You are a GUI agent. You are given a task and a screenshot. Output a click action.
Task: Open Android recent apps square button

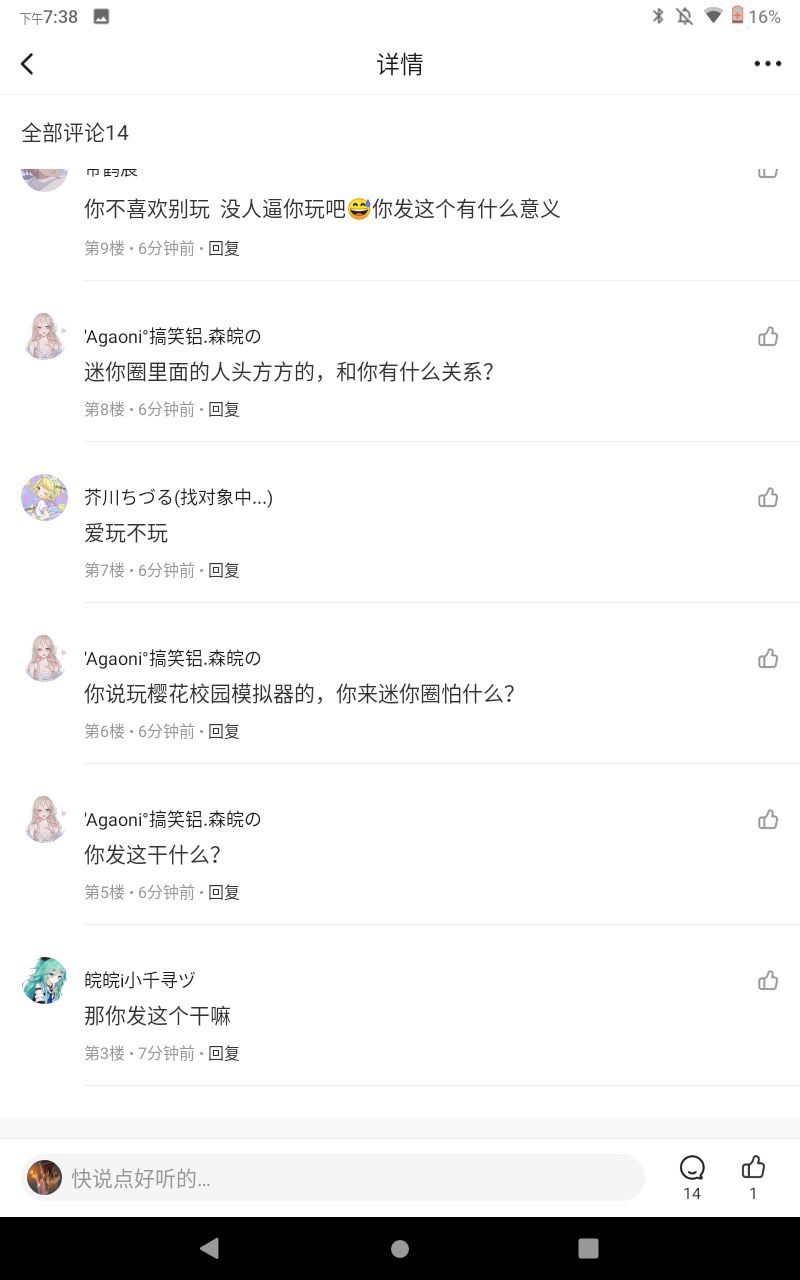click(x=588, y=1248)
